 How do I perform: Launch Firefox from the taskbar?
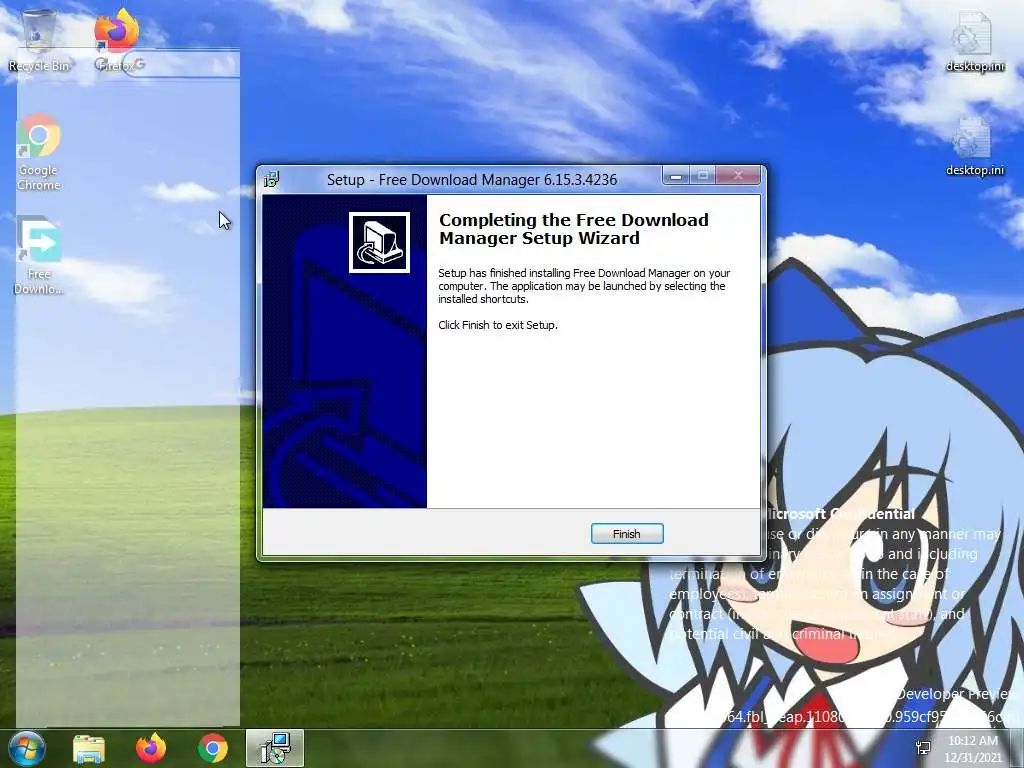coord(151,748)
